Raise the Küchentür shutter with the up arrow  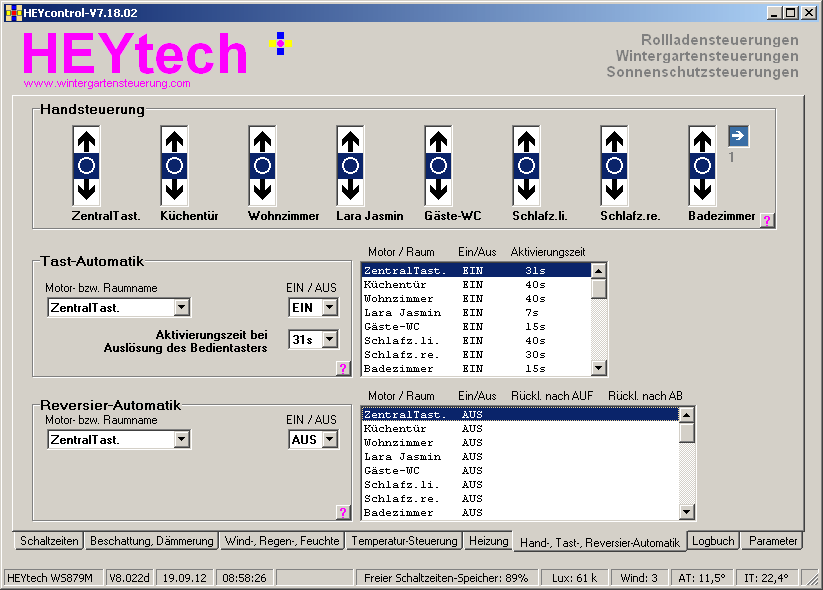[x=174, y=141]
